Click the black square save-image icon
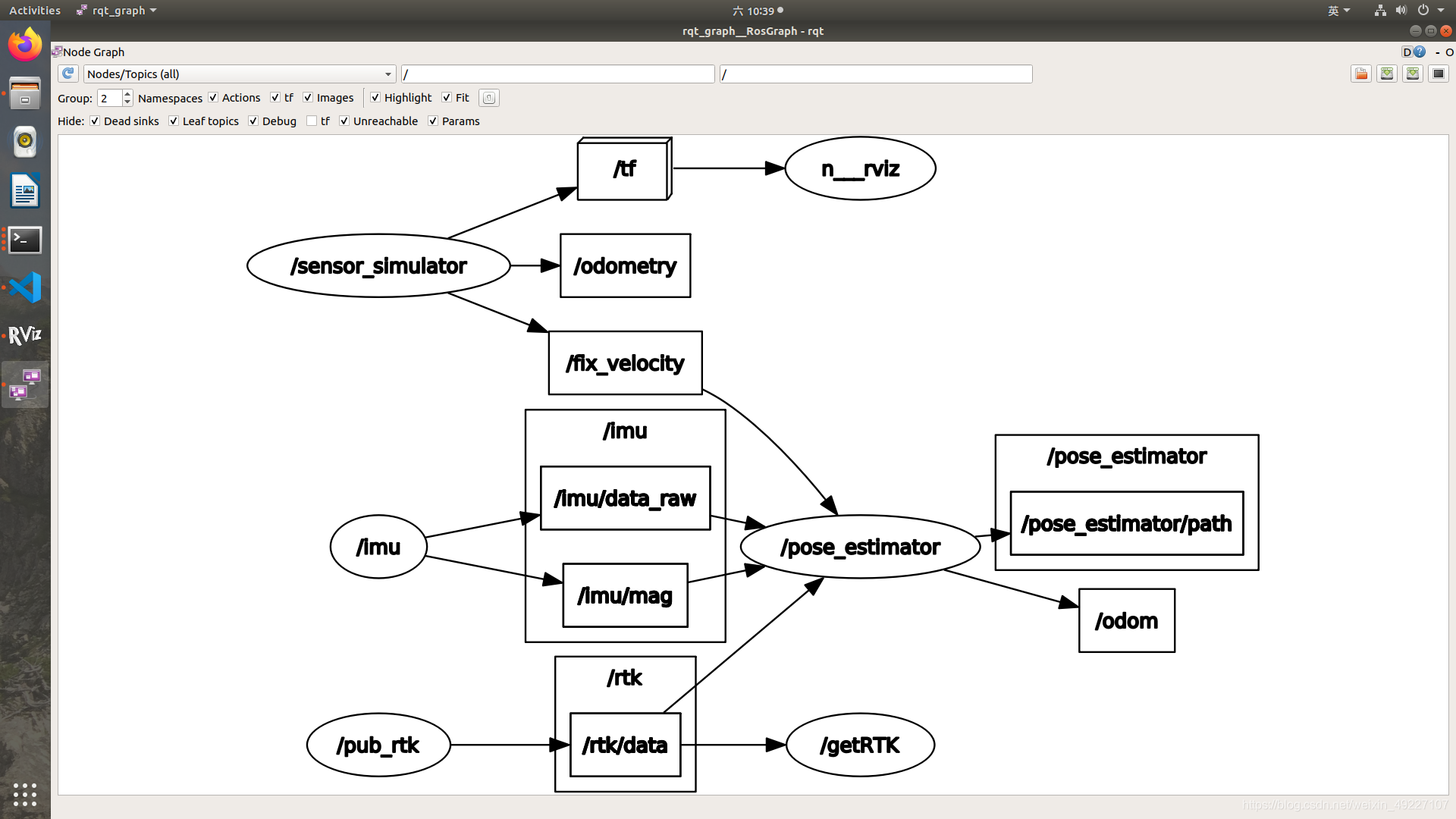The image size is (1456, 819). click(x=1438, y=74)
